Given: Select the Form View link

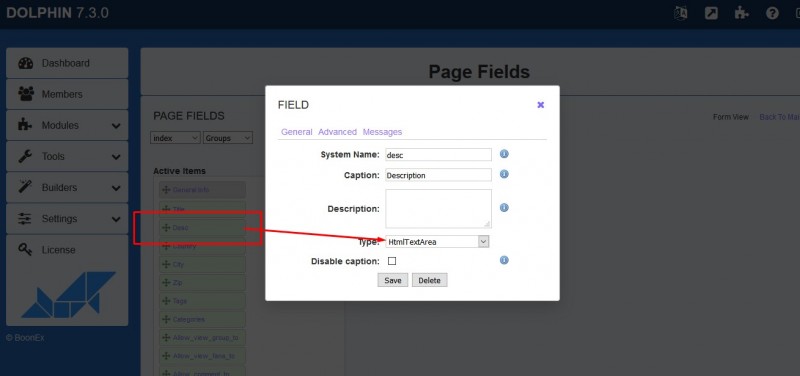Looking at the screenshot, I should click(x=731, y=117).
